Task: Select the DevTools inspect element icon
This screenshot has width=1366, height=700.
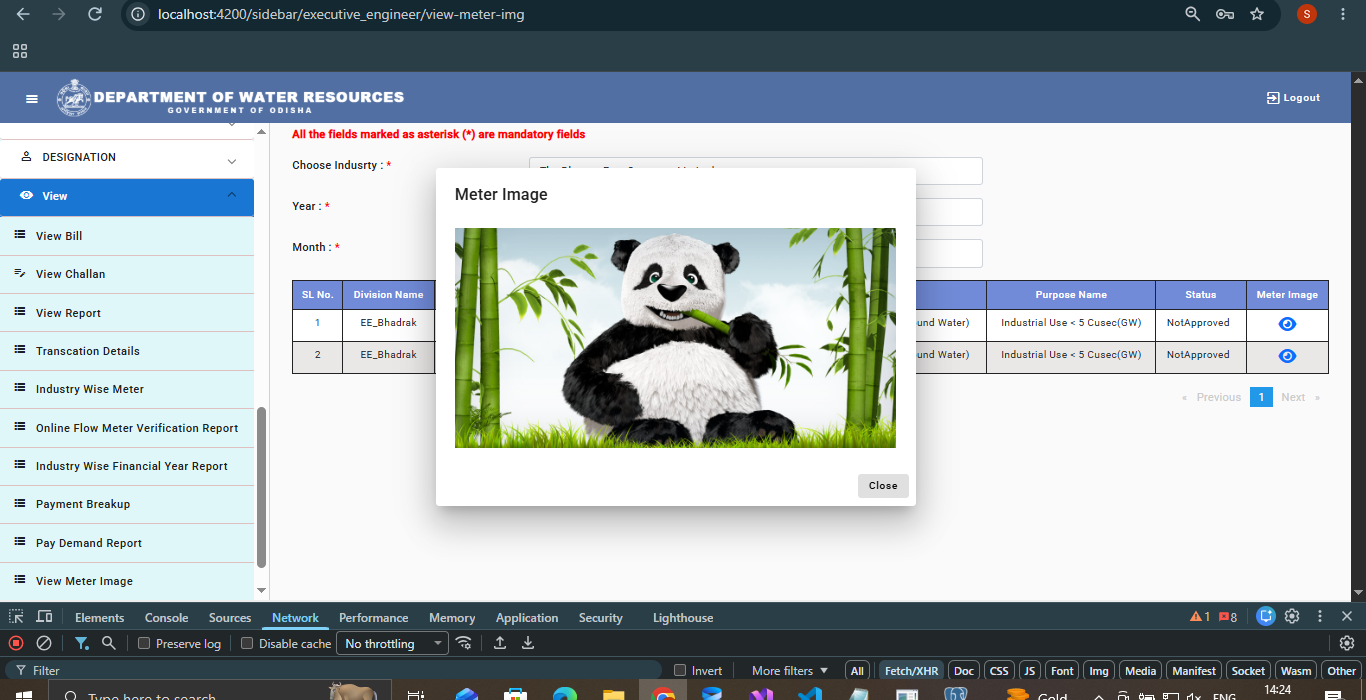Action: pos(17,617)
